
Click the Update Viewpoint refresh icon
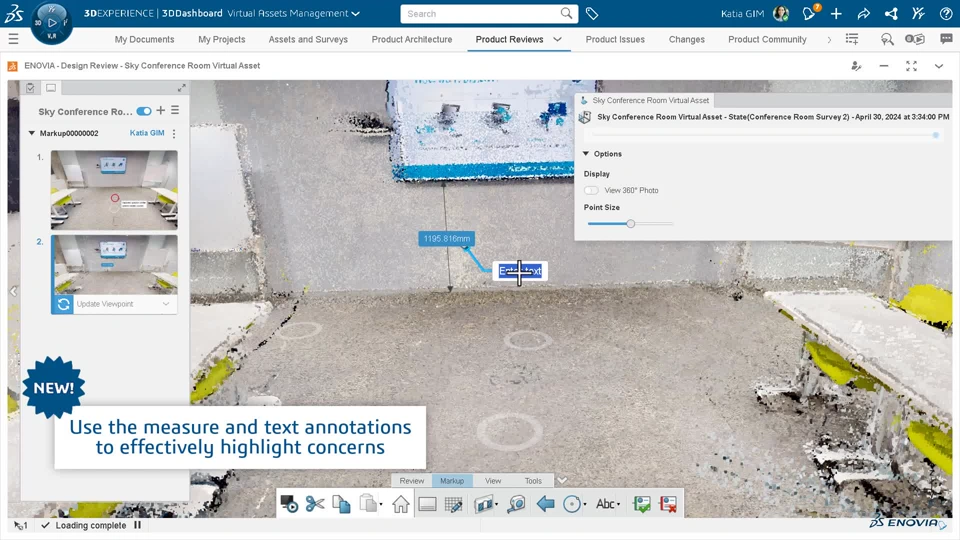(63, 304)
